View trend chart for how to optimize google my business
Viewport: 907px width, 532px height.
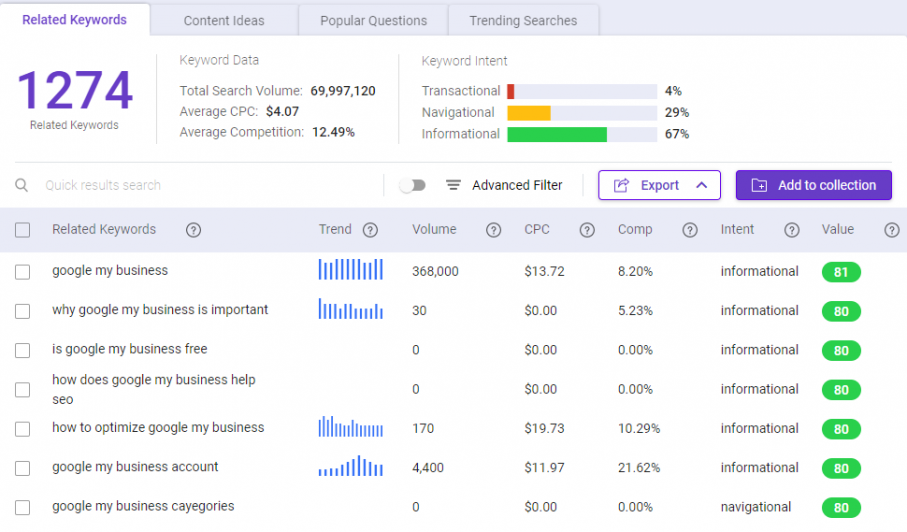pos(351,427)
